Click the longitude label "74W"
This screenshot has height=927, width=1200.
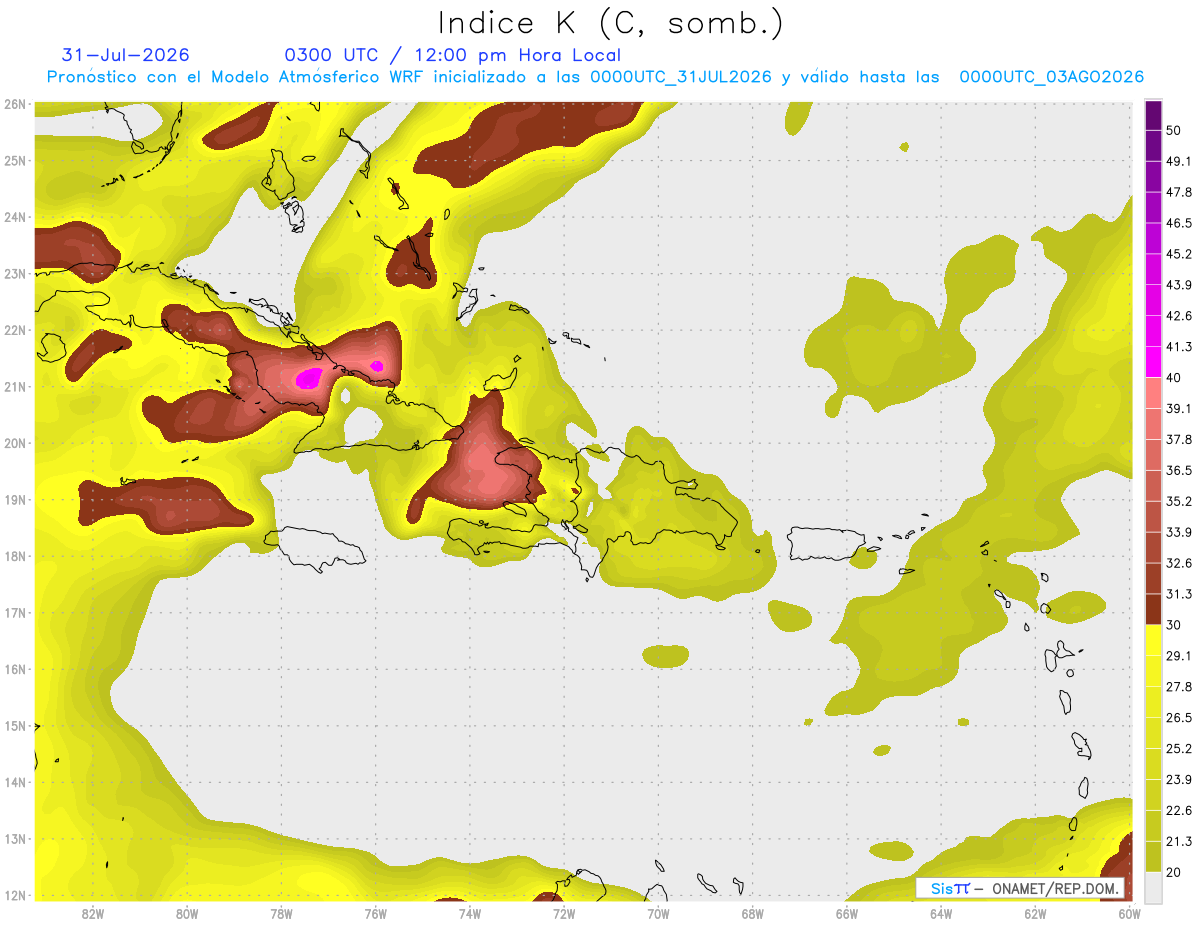point(469,914)
